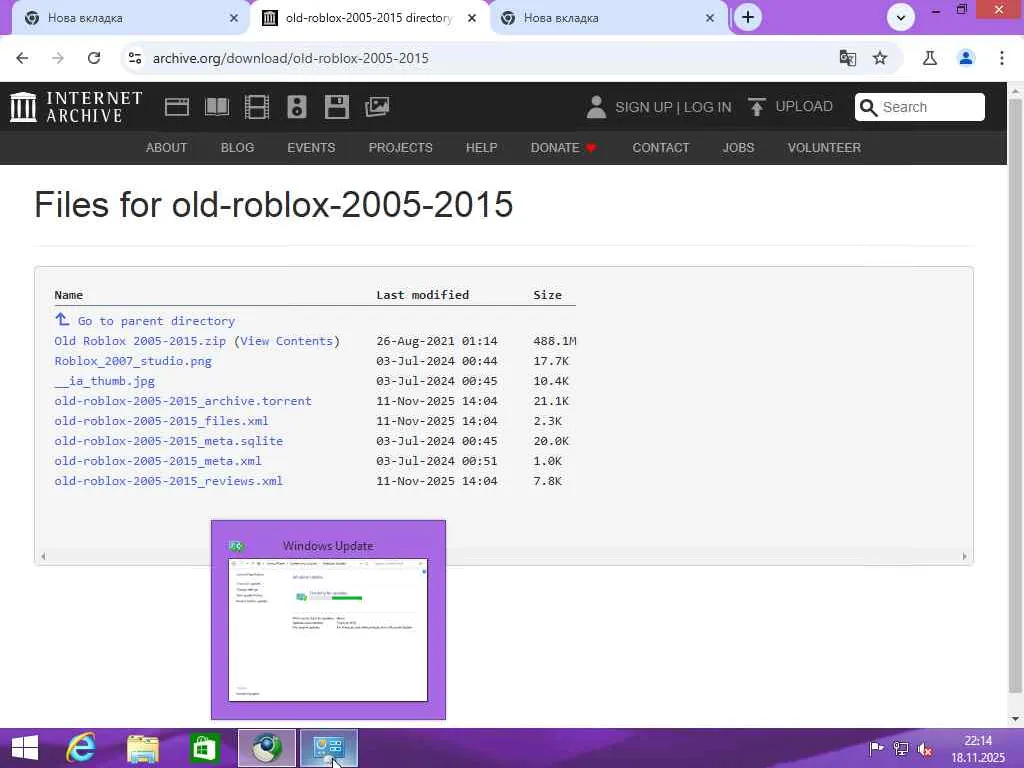Open Chrome three-dot menu
Screen dimensions: 1024x768
tap(1002, 58)
